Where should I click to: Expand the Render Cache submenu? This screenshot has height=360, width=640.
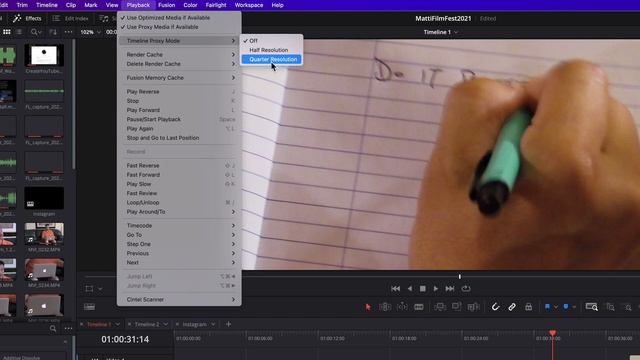click(x=179, y=55)
